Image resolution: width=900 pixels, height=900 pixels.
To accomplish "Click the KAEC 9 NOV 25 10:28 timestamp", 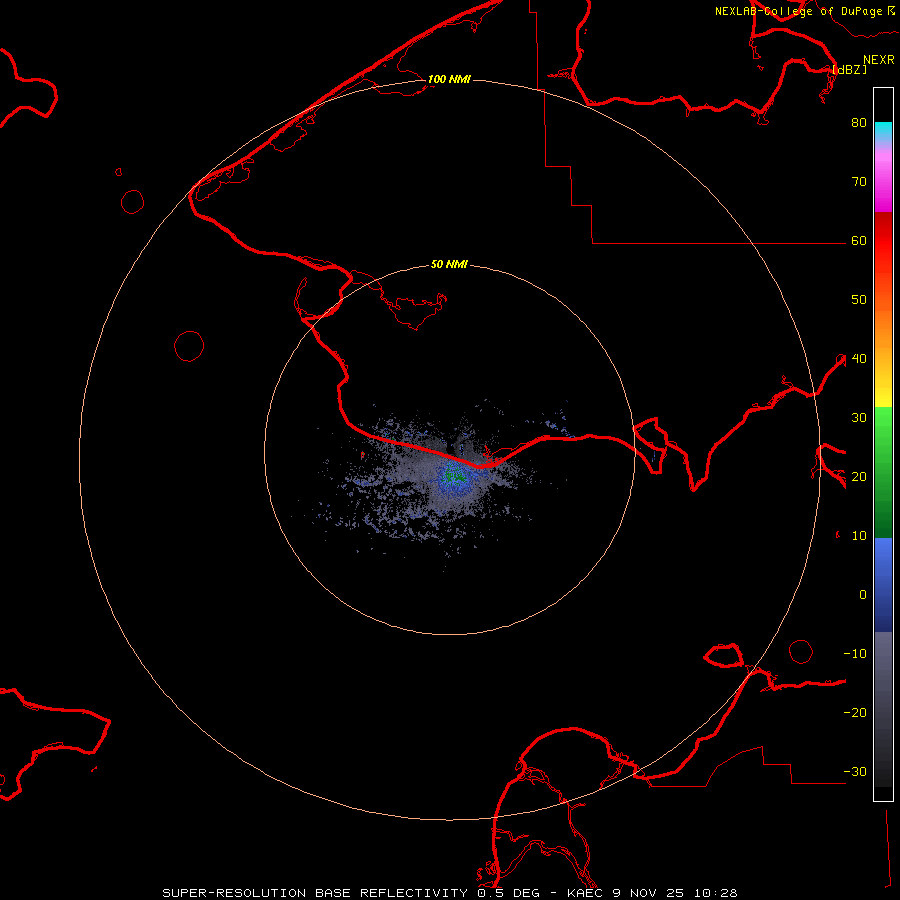I will pos(652,893).
